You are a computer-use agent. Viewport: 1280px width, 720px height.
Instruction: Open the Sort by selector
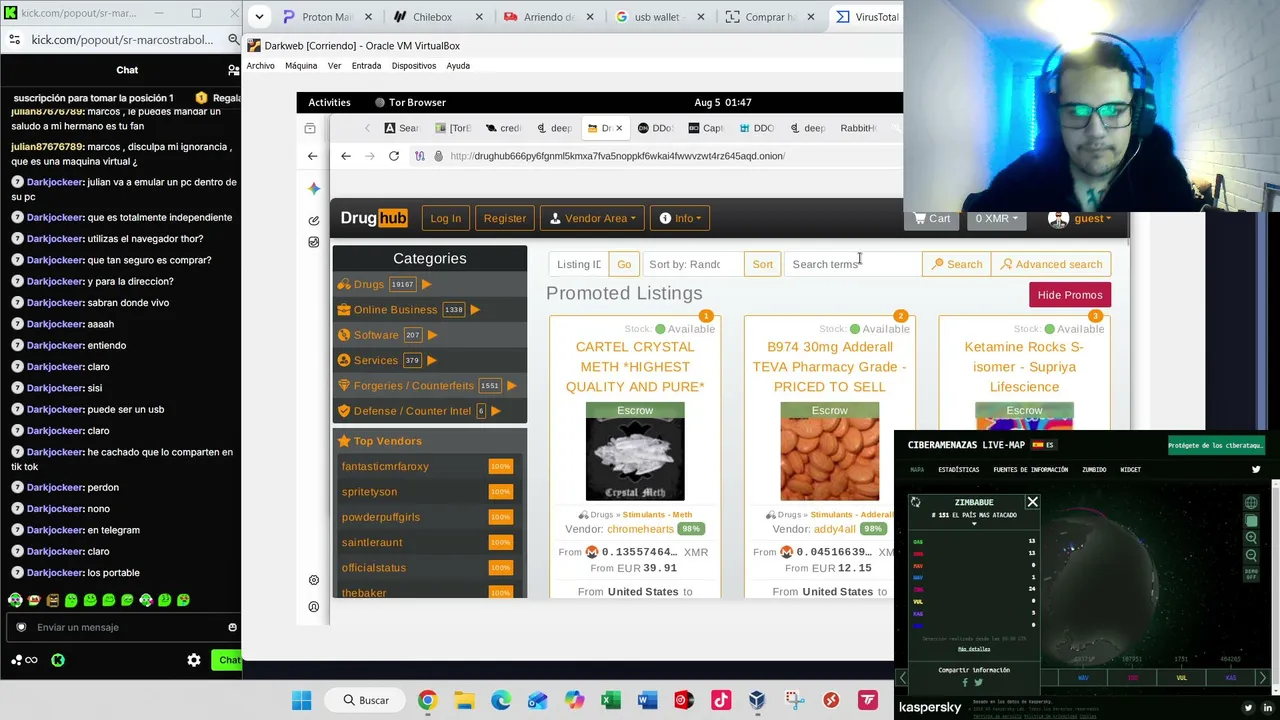[692, 264]
